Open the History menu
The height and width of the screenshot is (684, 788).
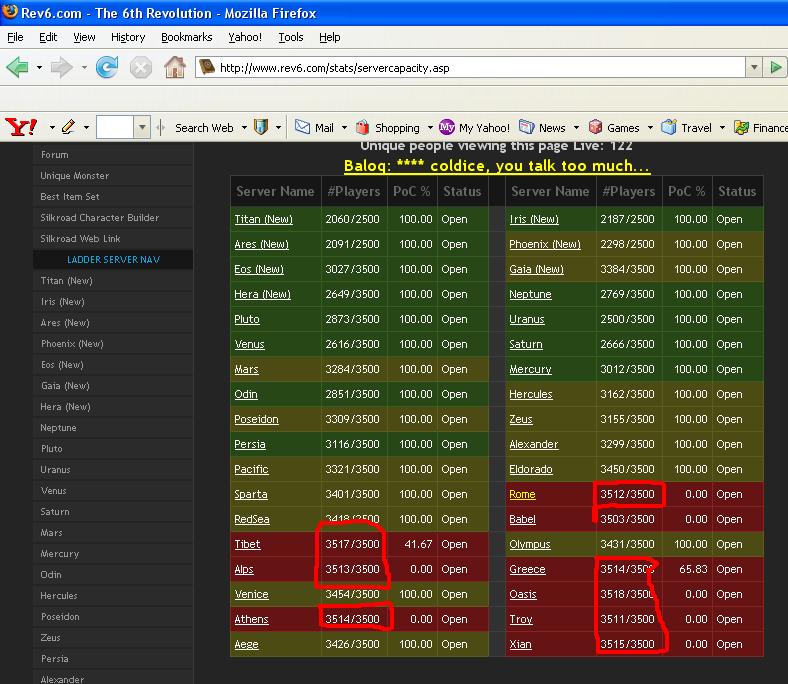coord(128,37)
